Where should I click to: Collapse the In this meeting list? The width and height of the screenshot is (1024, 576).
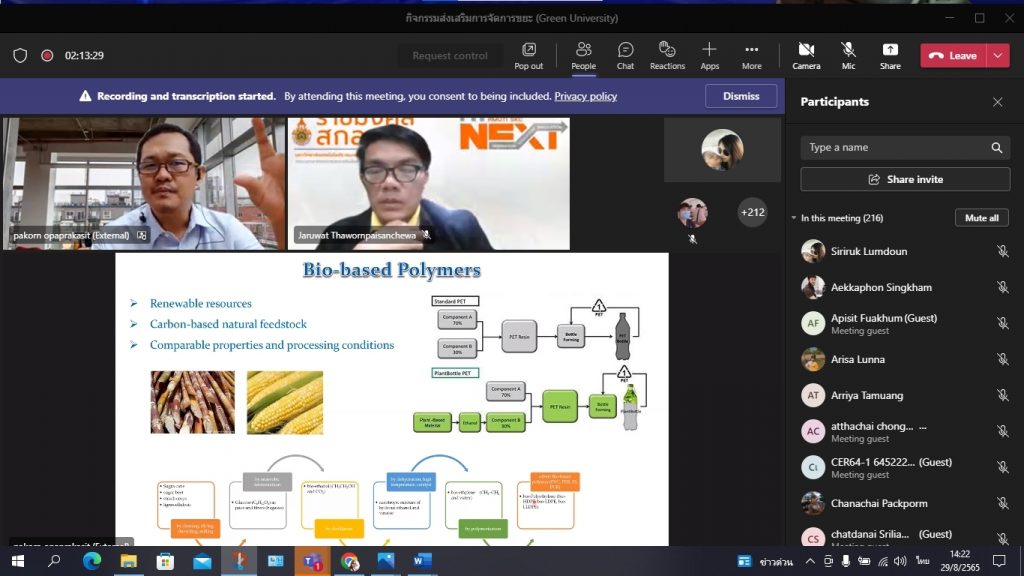point(794,218)
